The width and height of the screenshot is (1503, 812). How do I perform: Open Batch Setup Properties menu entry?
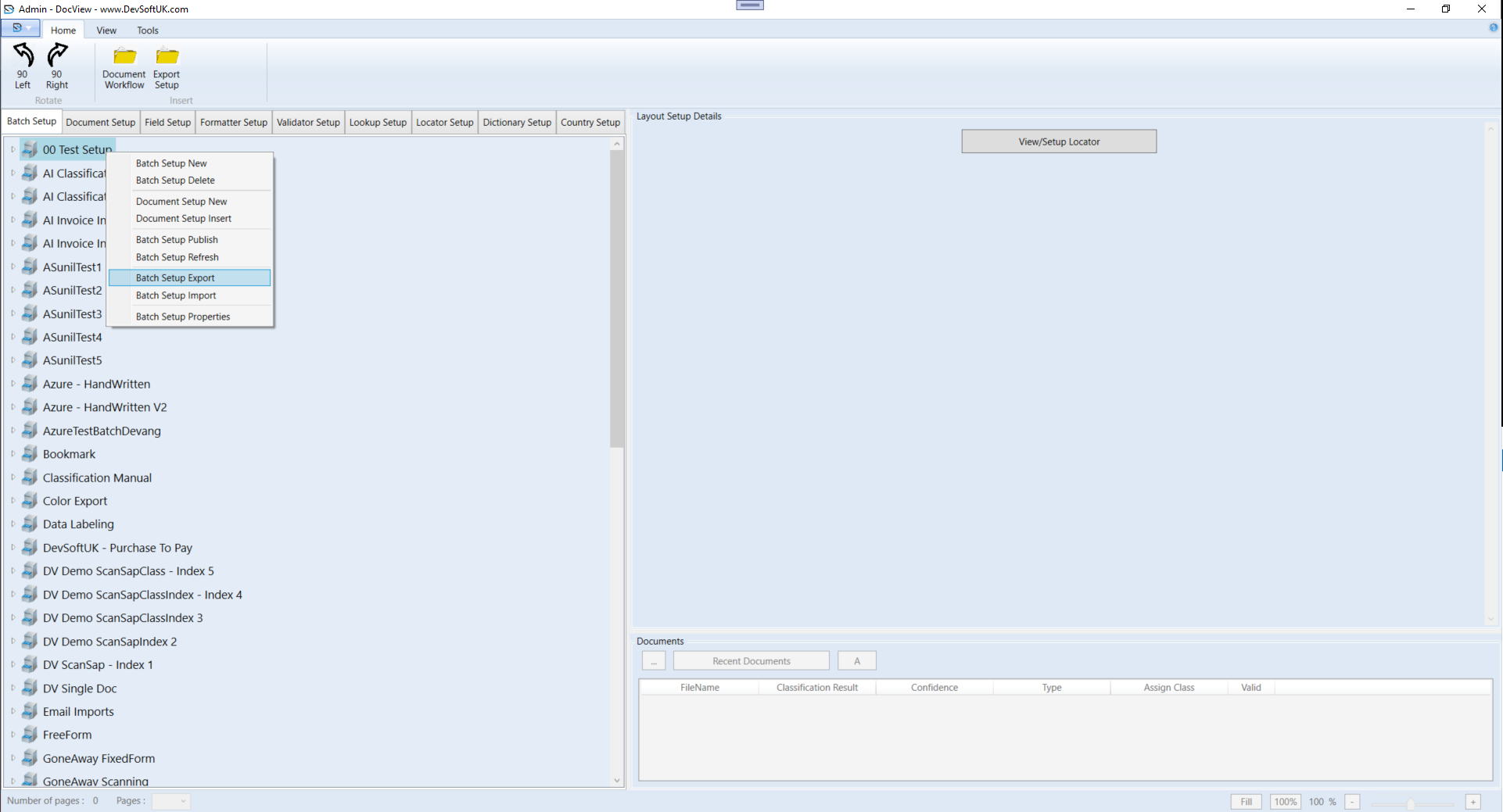190,317
